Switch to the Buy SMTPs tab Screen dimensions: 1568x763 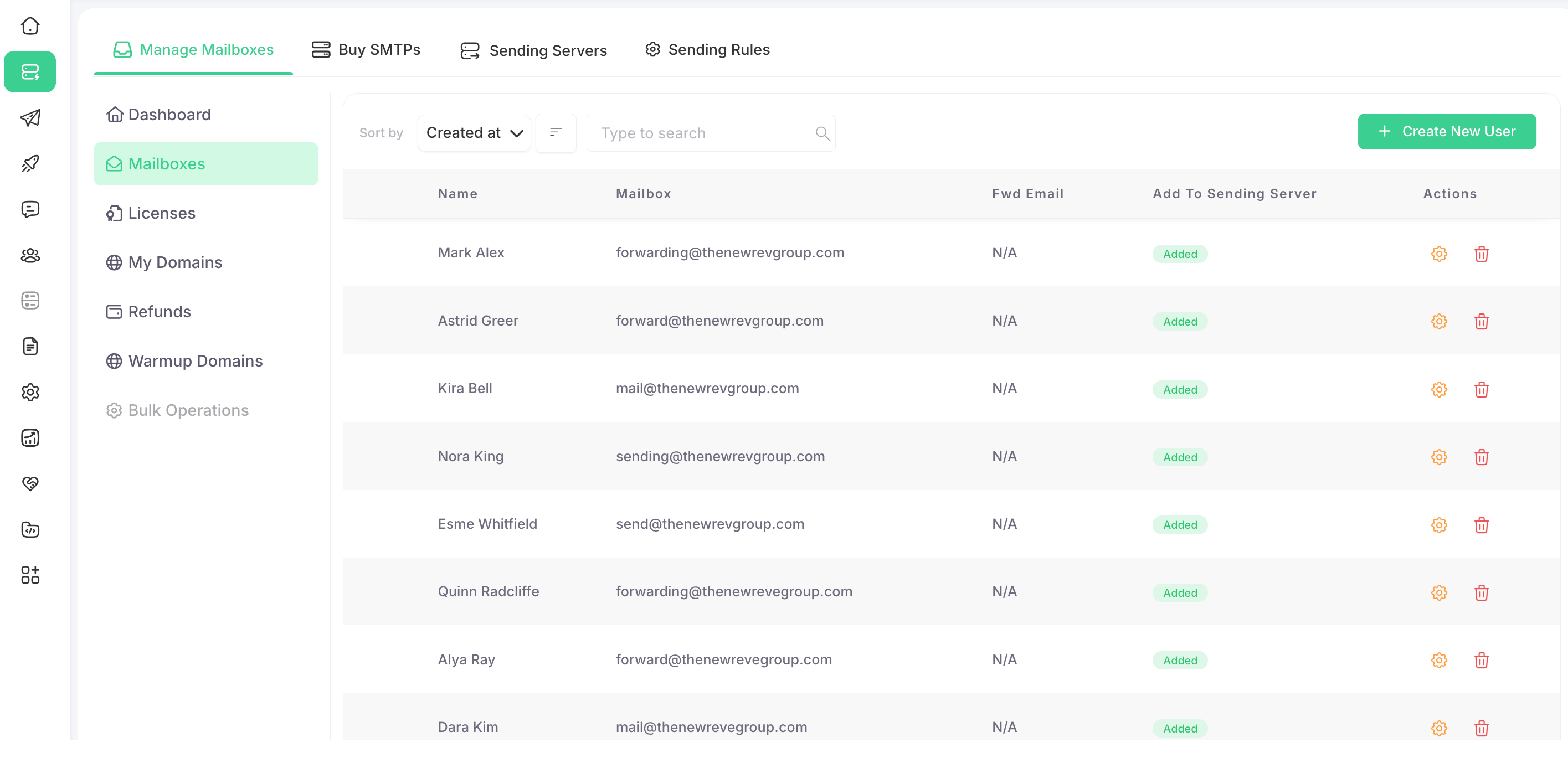(x=366, y=49)
